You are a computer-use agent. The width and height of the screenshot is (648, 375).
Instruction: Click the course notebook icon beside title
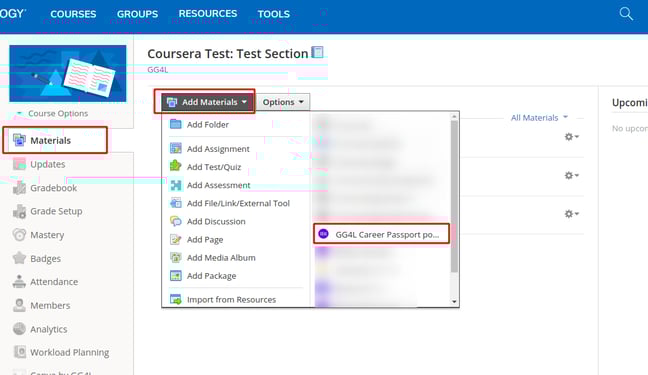[x=317, y=53]
